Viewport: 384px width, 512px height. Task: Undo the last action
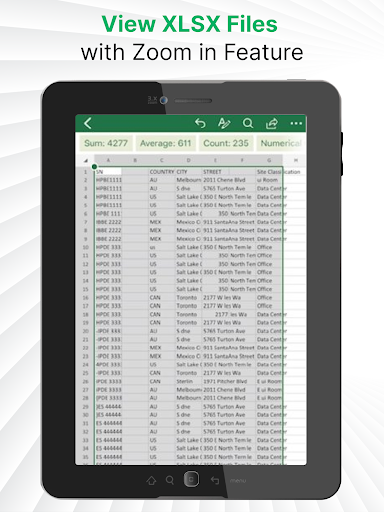click(200, 123)
